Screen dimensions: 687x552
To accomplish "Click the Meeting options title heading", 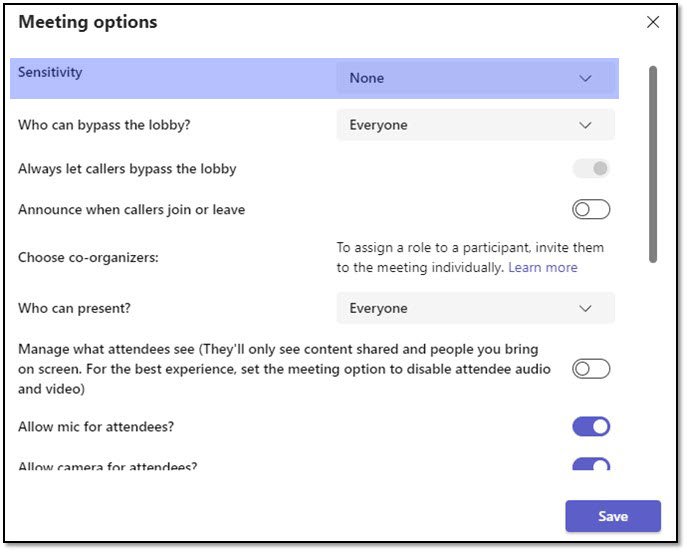I will click(88, 22).
